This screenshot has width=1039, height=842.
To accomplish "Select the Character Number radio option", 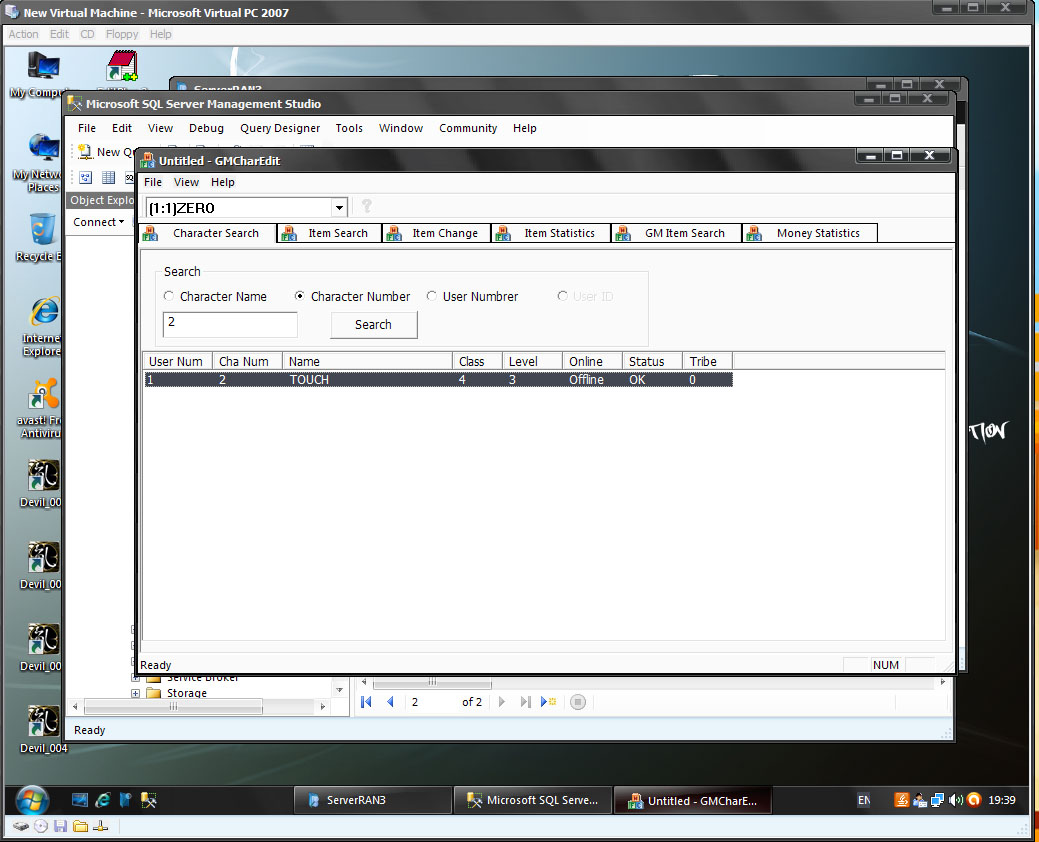I will 300,296.
